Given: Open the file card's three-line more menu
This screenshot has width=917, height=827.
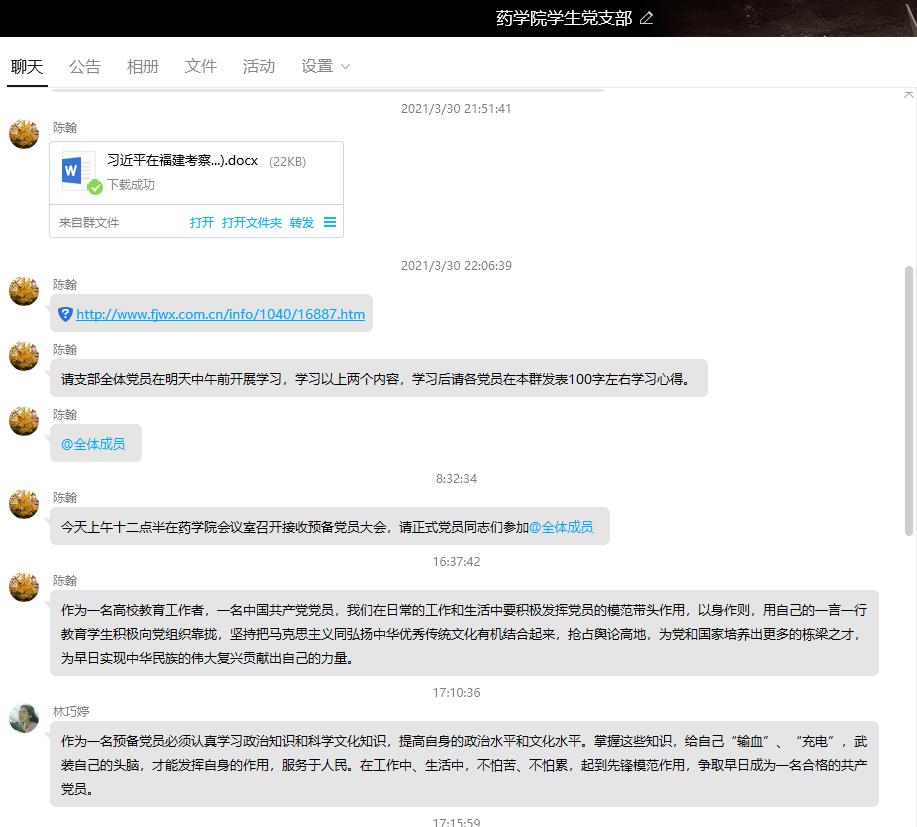Looking at the screenshot, I should click(x=330, y=223).
